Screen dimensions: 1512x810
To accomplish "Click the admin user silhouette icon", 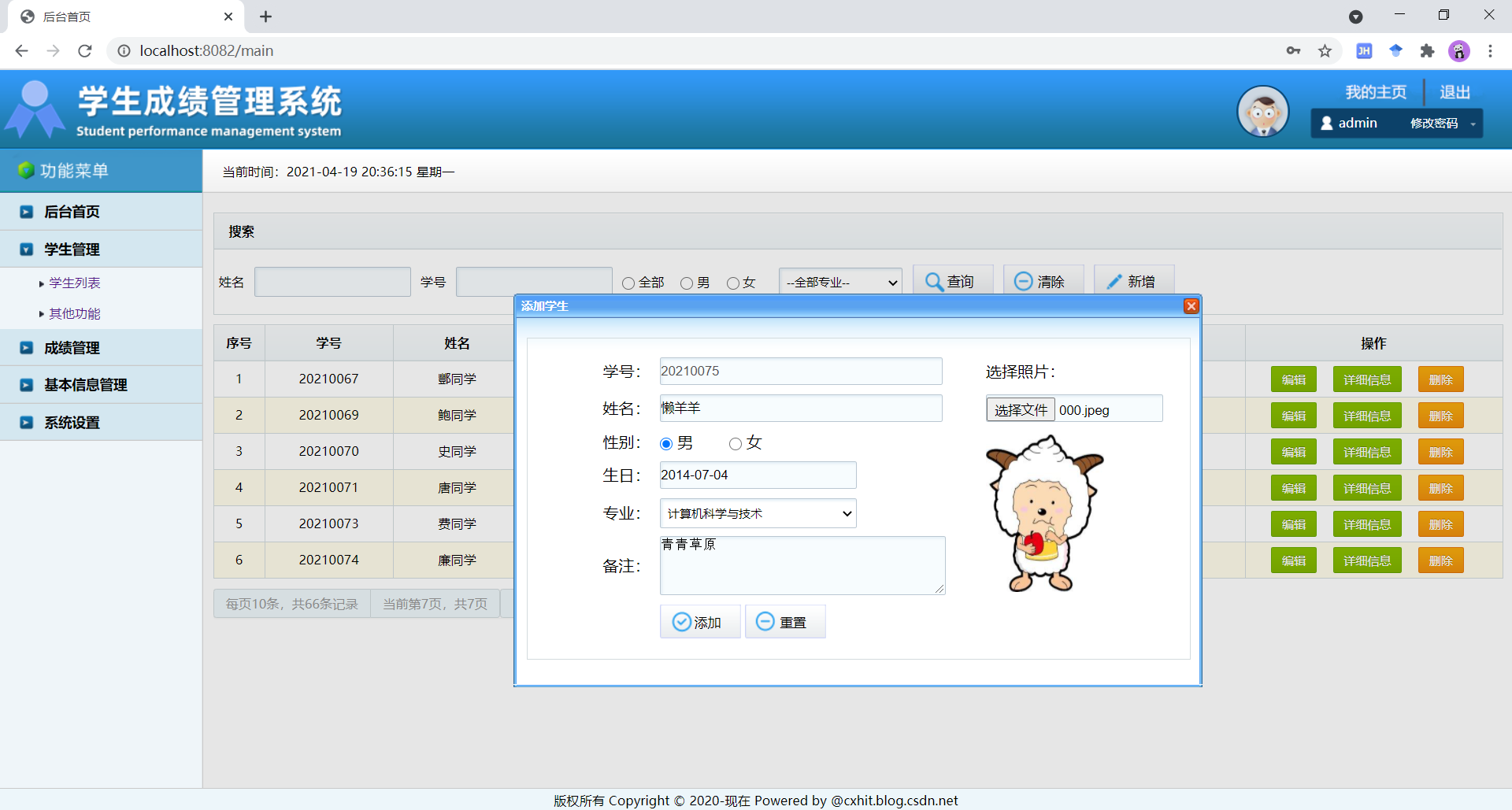I will pyautogui.click(x=1327, y=124).
